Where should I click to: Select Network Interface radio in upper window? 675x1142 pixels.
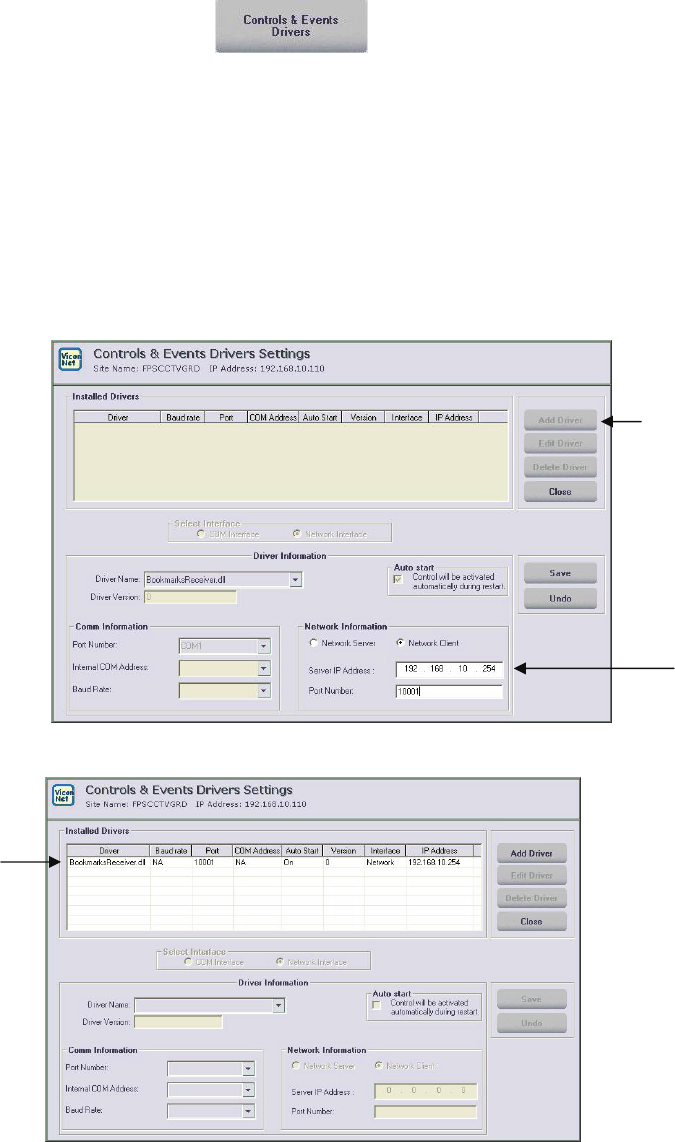tap(296, 534)
